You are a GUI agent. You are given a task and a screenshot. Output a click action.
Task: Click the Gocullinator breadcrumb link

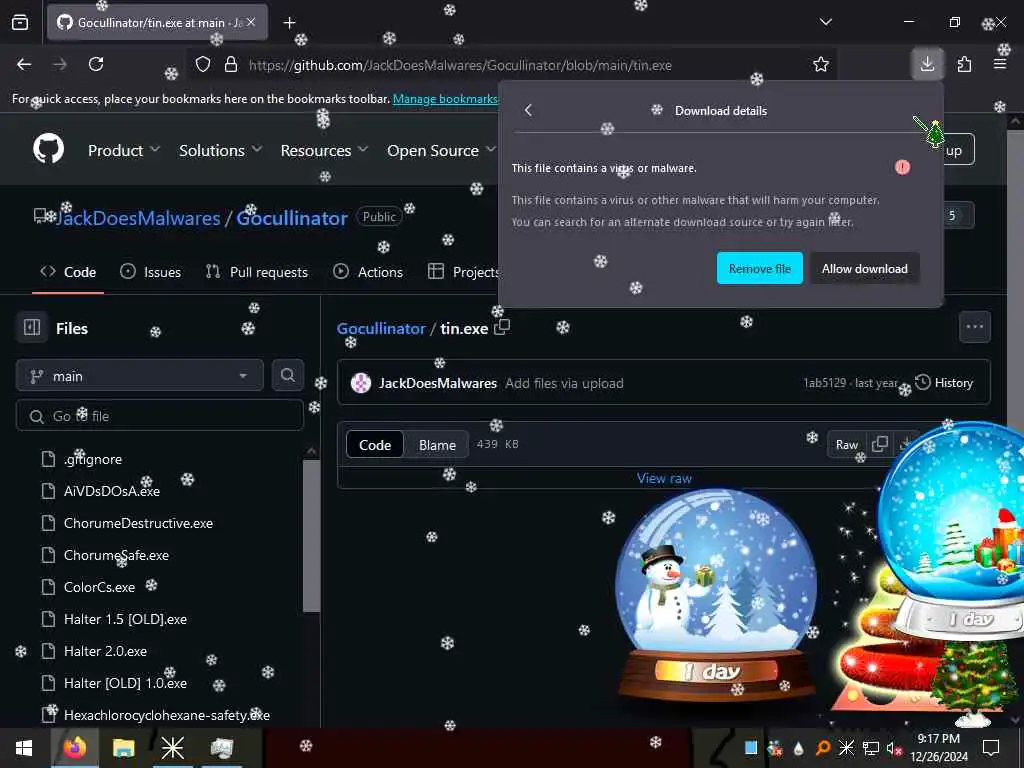[x=381, y=328]
